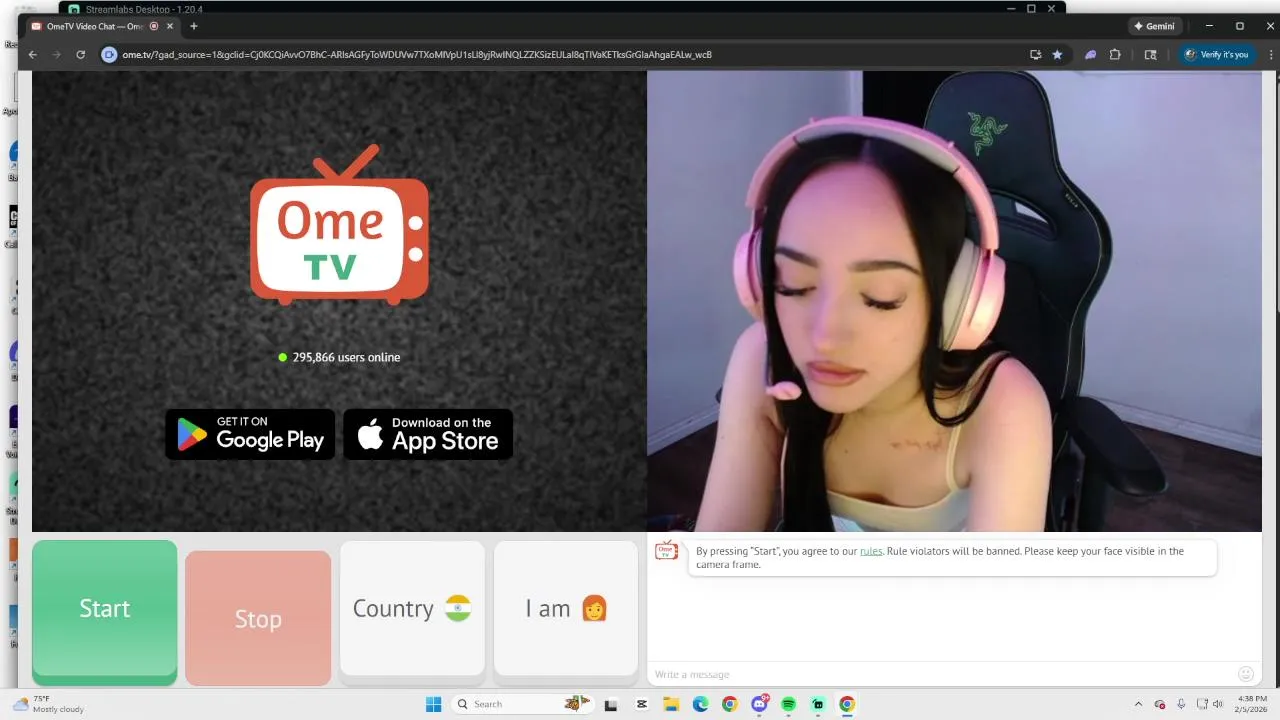Open the Extensions puzzle icon
The image size is (1280, 720).
(x=1115, y=54)
